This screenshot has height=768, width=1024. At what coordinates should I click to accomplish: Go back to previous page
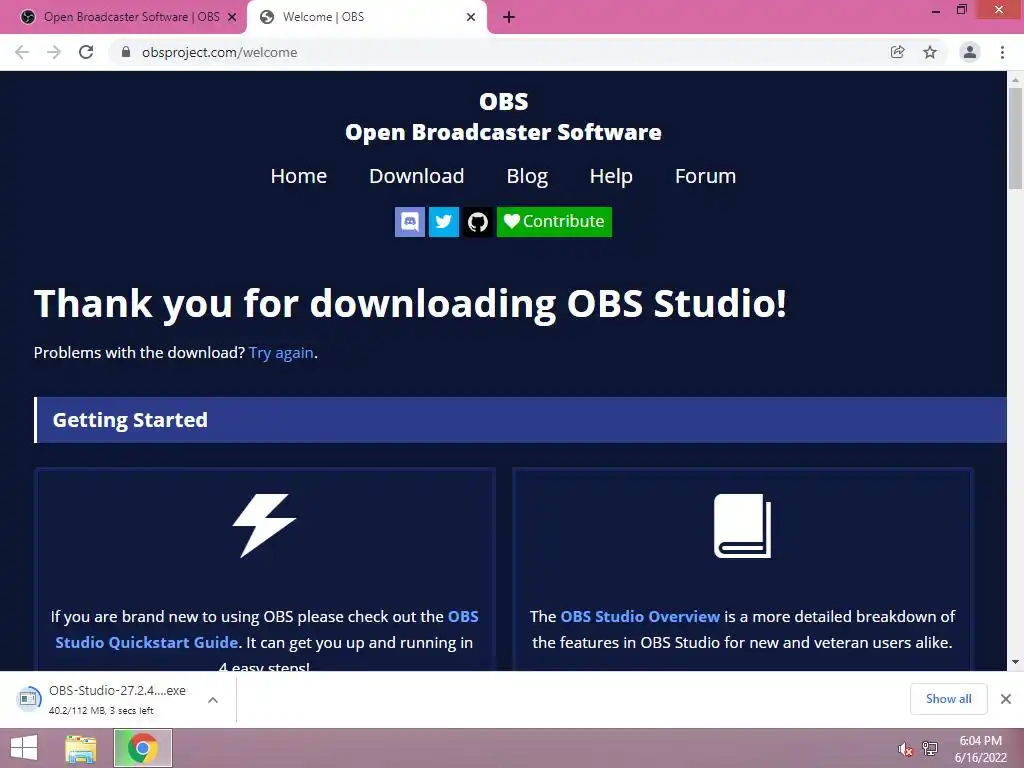click(x=22, y=52)
